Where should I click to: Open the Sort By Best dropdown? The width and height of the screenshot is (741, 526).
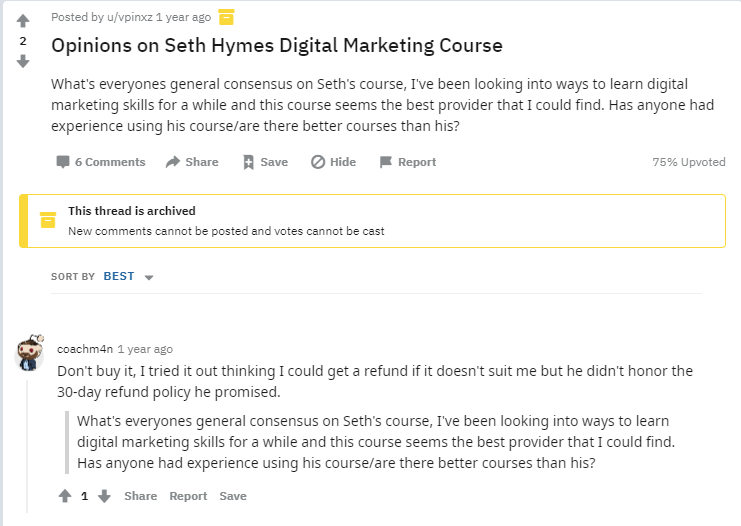(x=119, y=276)
